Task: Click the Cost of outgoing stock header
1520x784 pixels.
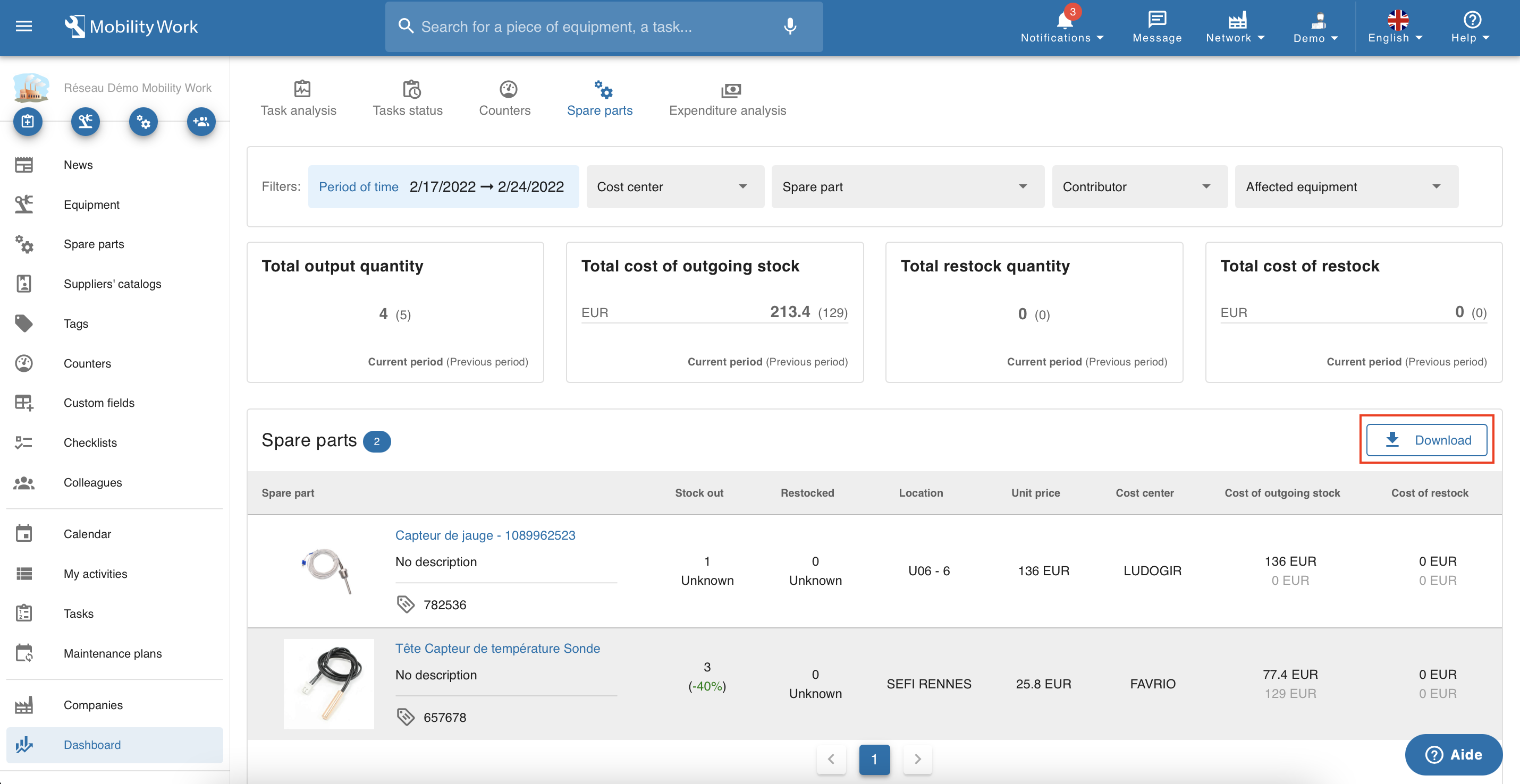Action: [1281, 493]
